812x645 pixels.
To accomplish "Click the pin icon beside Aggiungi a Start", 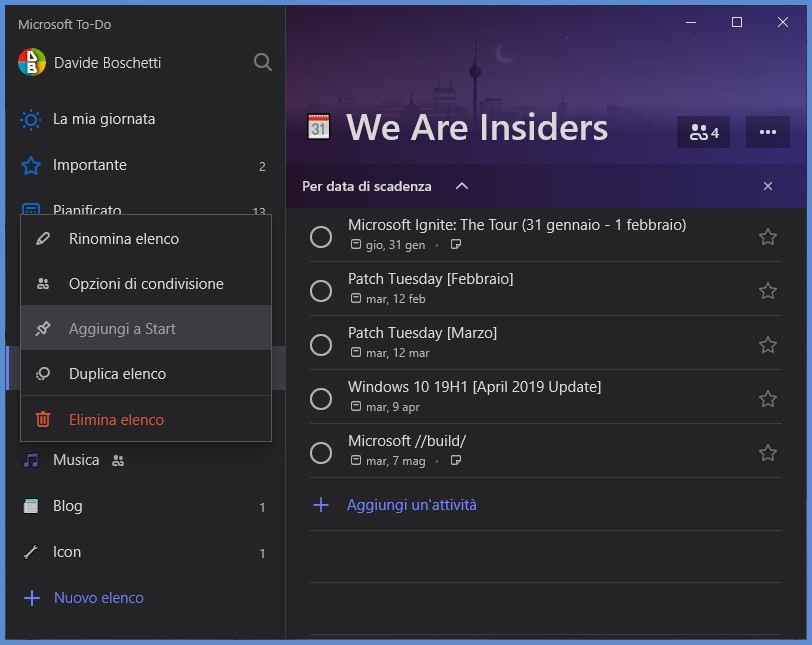I will (x=43, y=328).
